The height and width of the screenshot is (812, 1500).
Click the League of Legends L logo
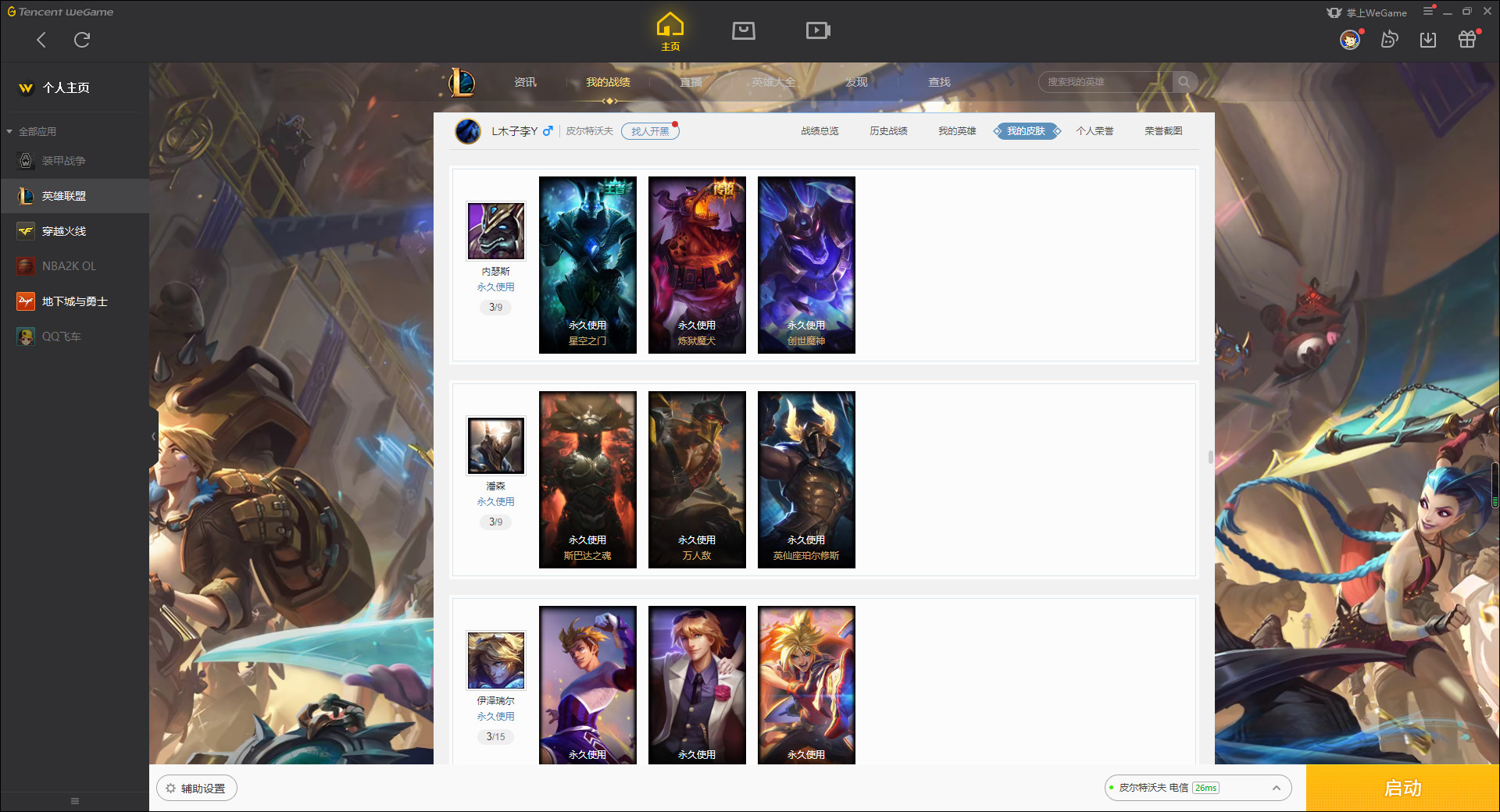point(462,82)
